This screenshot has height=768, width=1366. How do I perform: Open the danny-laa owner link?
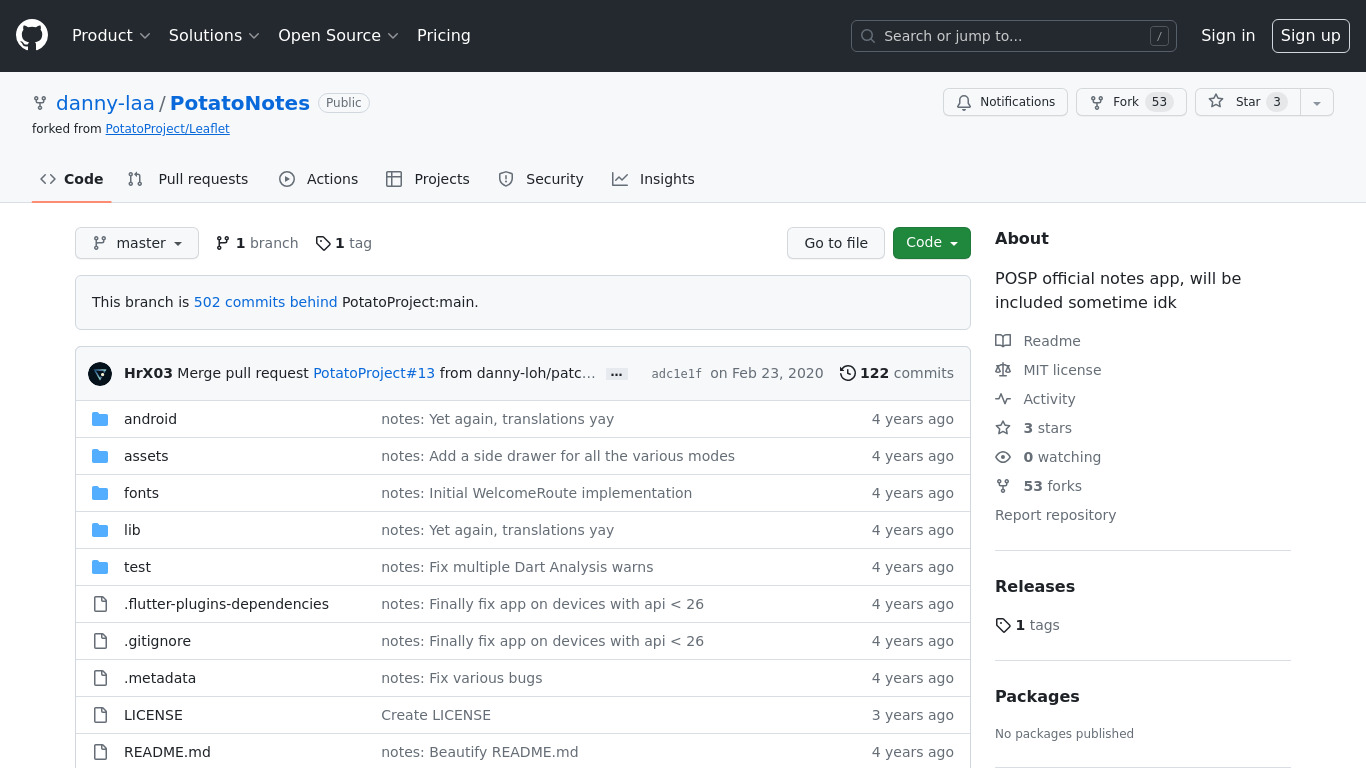click(x=105, y=103)
